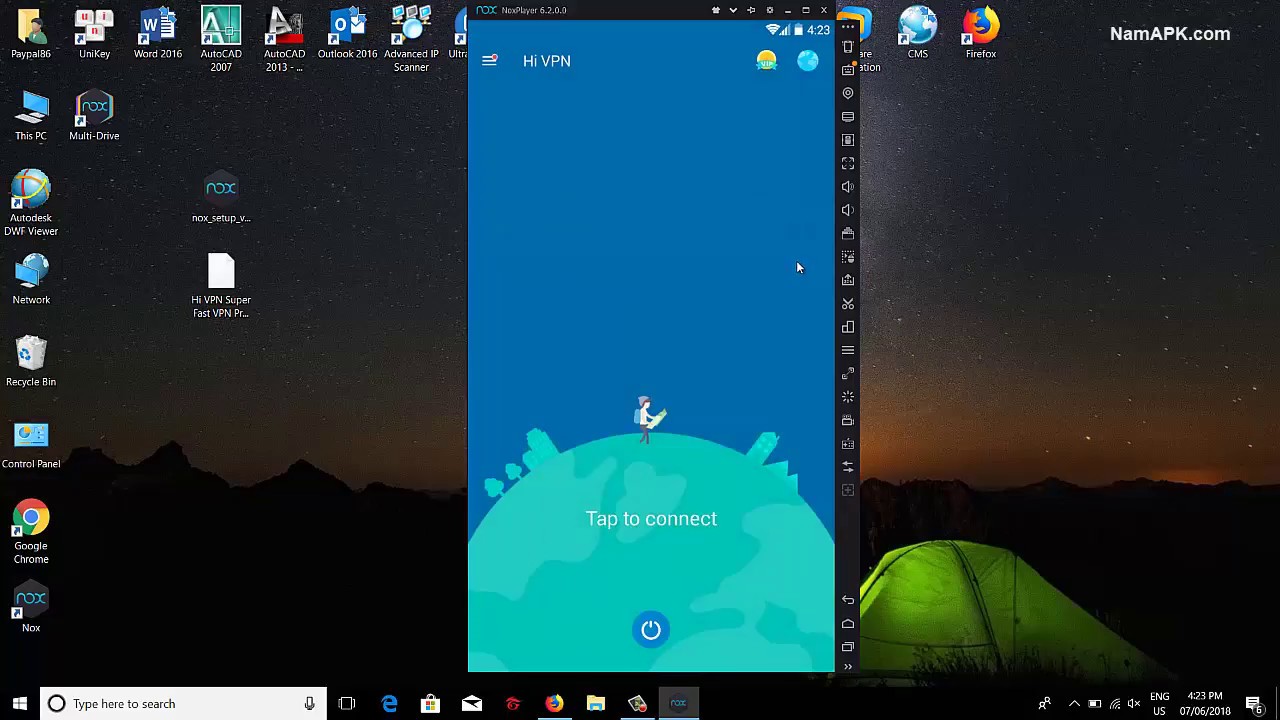This screenshot has width=1280, height=720.
Task: Open Word 2016 desktop shortcut
Action: (158, 34)
